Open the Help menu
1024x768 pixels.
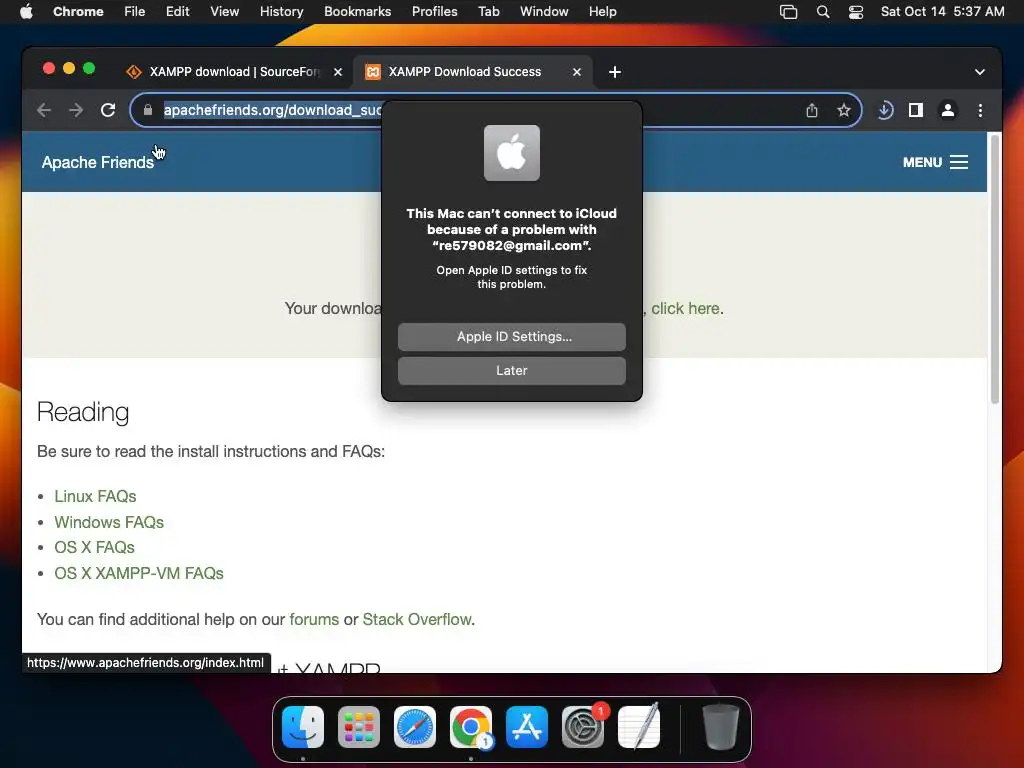(x=602, y=12)
